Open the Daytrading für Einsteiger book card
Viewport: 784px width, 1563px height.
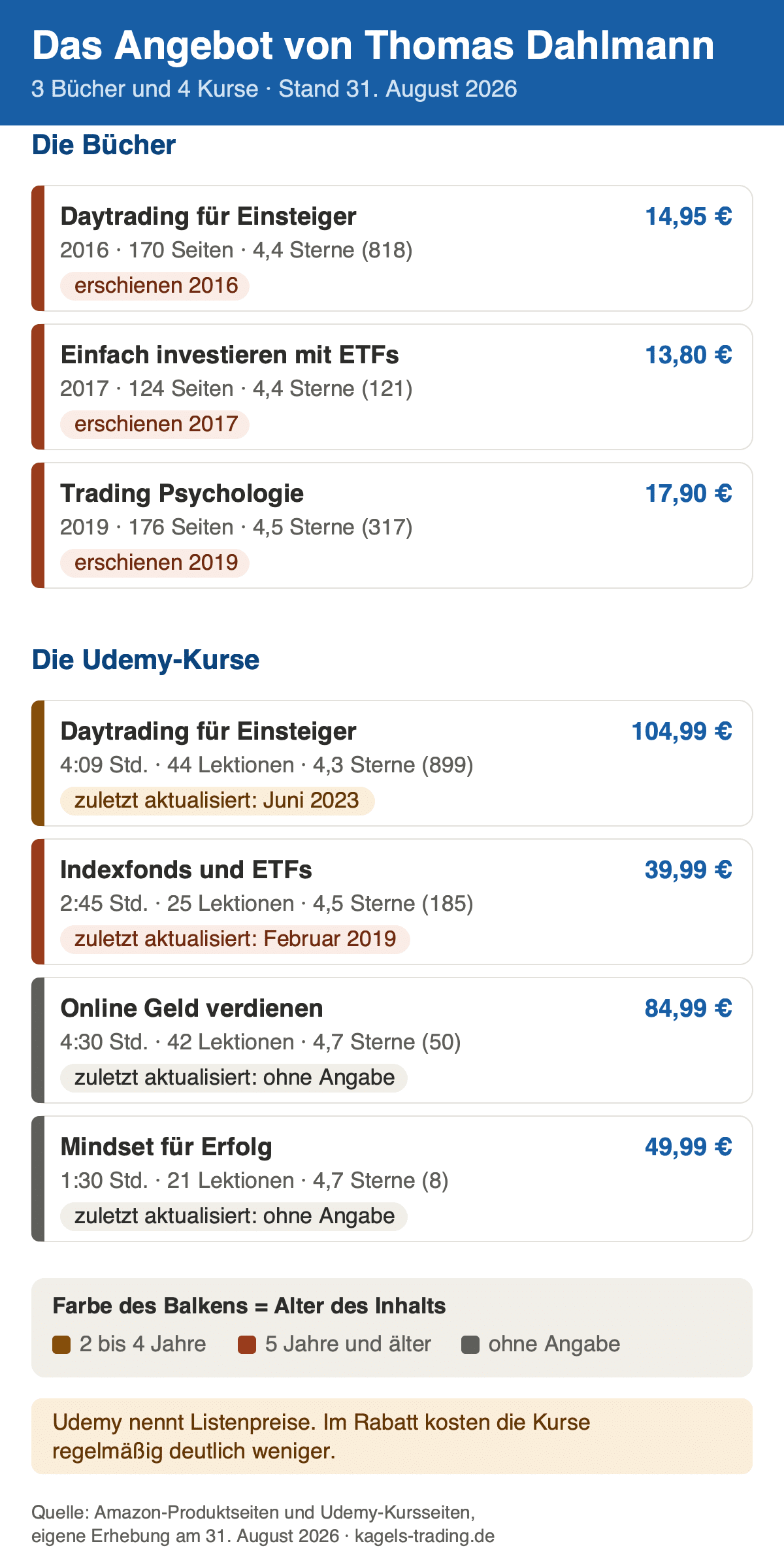[x=392, y=248]
